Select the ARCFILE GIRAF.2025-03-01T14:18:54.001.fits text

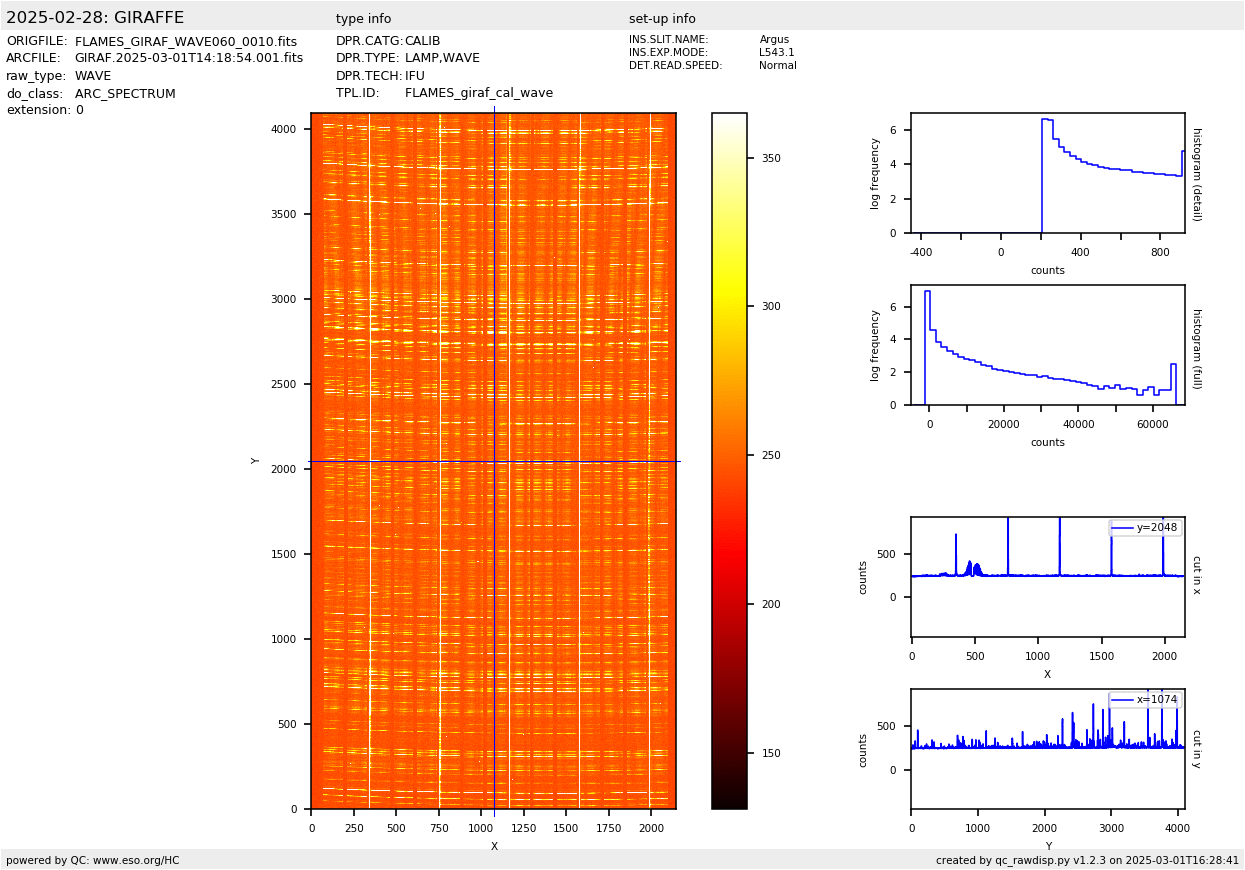[189, 59]
